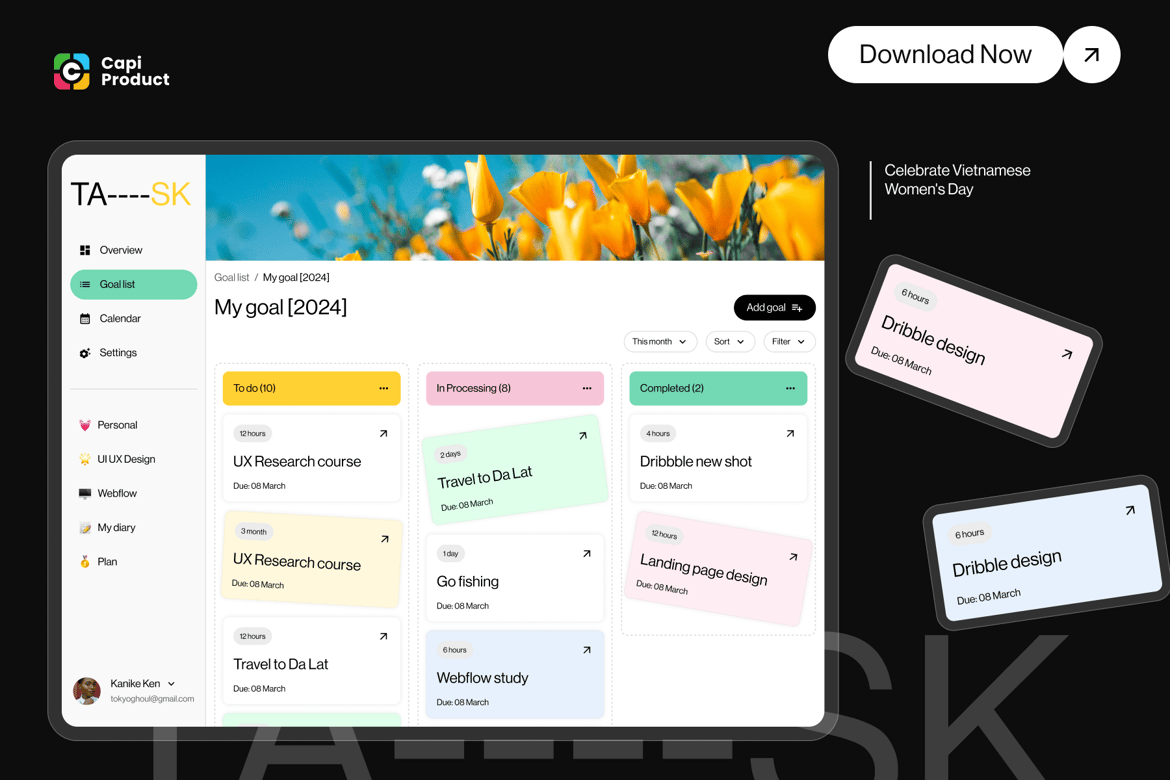Click the In Processing (8) column header

(x=515, y=388)
